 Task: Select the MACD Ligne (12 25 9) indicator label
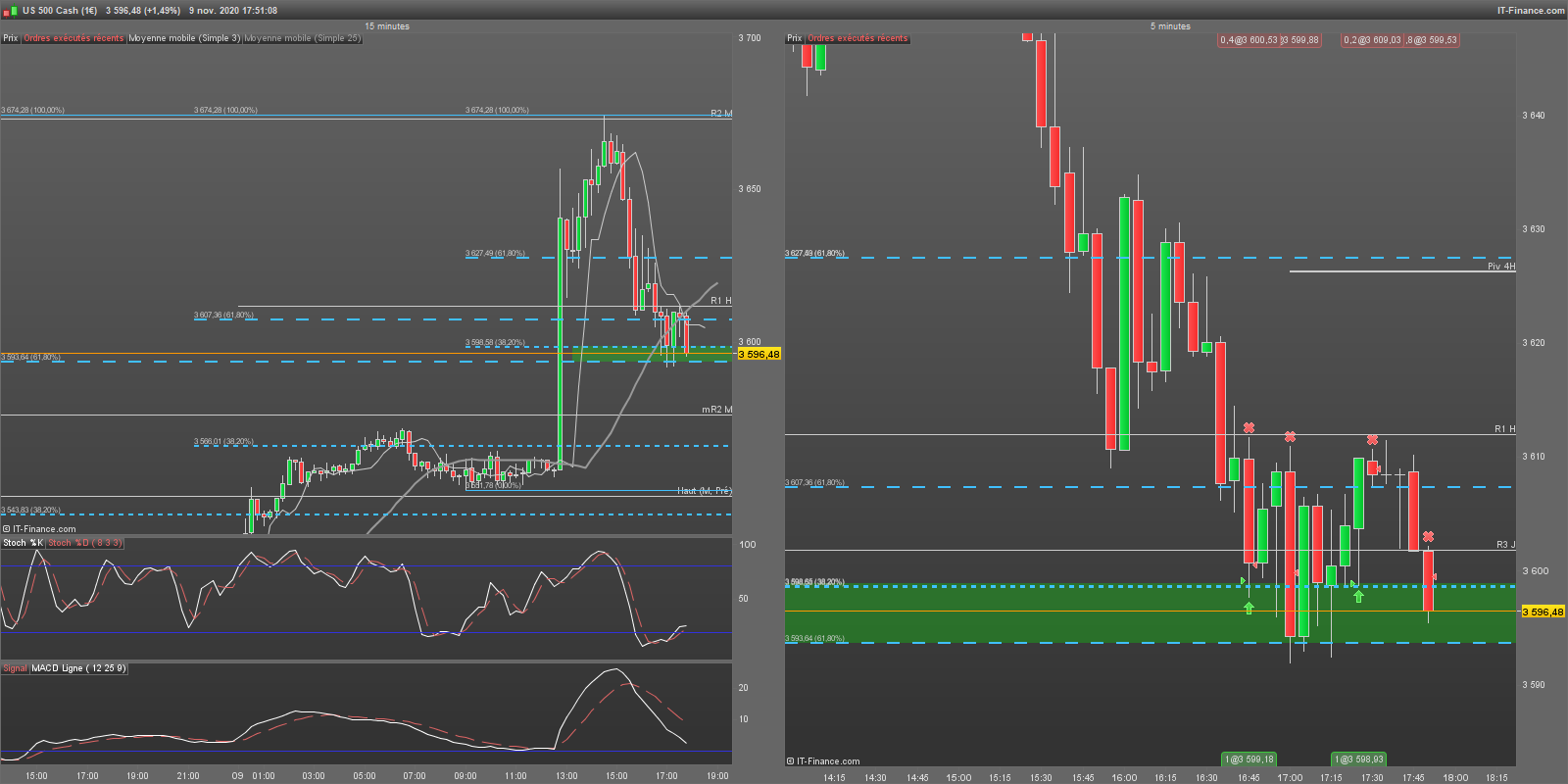(x=78, y=668)
